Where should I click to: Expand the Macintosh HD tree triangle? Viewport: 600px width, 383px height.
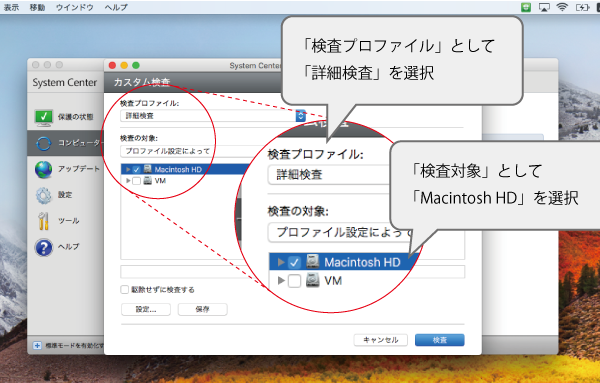coord(128,169)
